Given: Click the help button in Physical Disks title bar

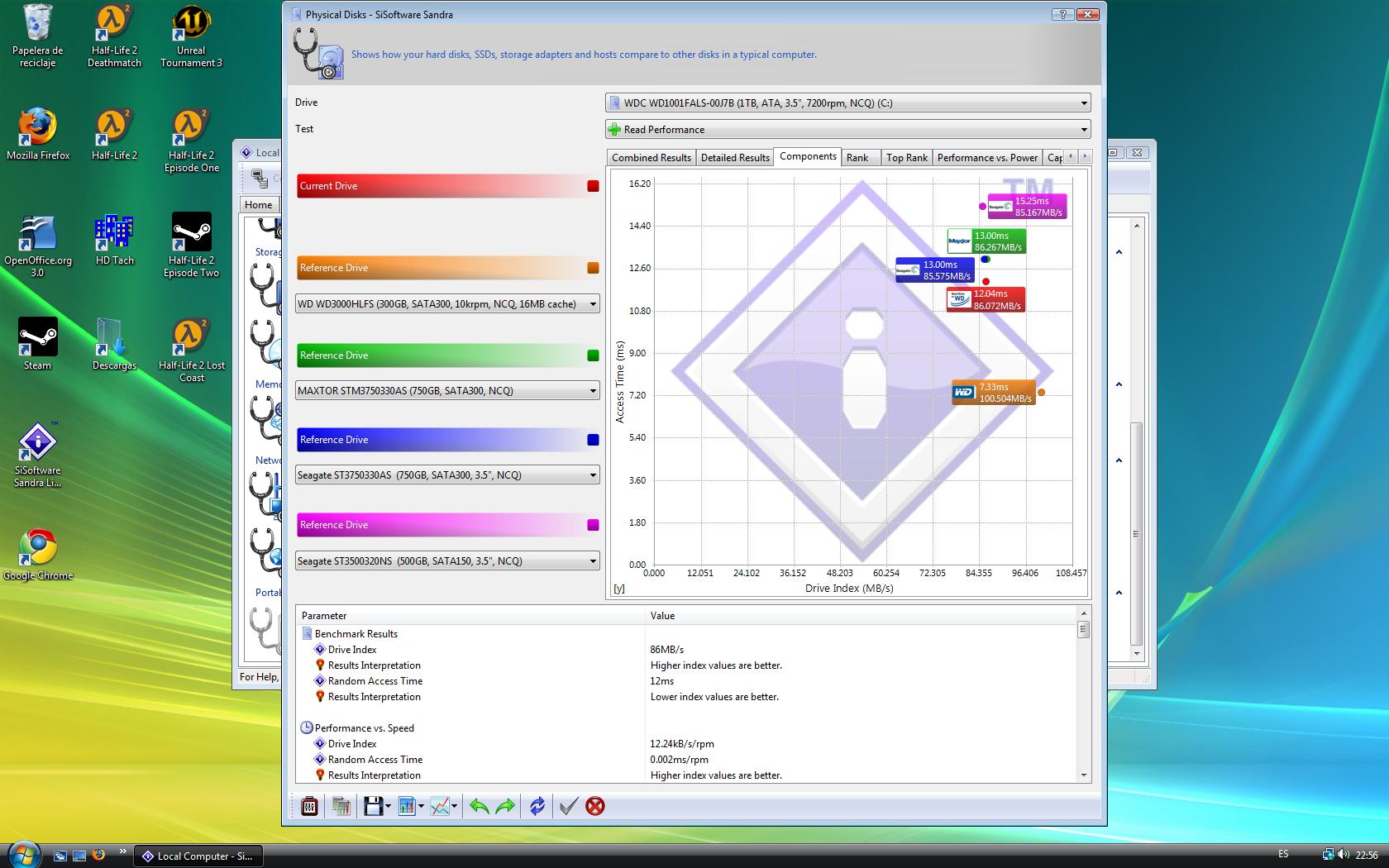Looking at the screenshot, I should click(1063, 14).
